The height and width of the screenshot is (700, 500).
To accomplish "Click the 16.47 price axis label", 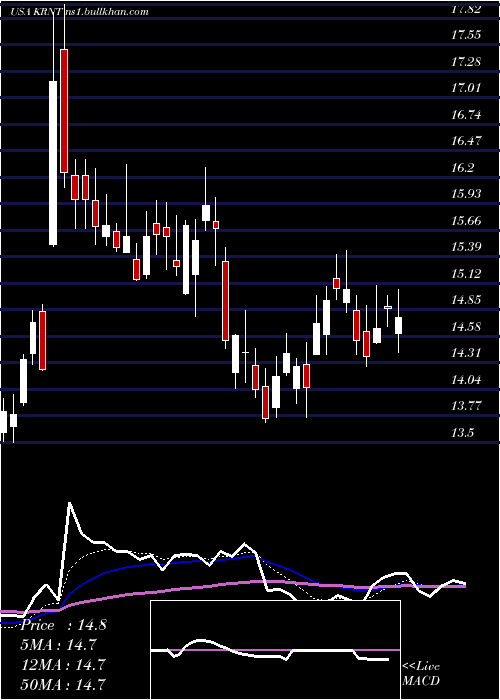I will coord(466,141).
